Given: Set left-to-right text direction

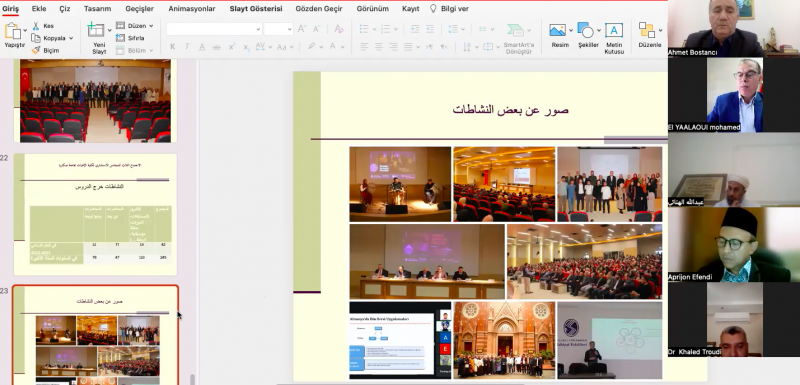Looking at the screenshot, I should click(x=430, y=46).
